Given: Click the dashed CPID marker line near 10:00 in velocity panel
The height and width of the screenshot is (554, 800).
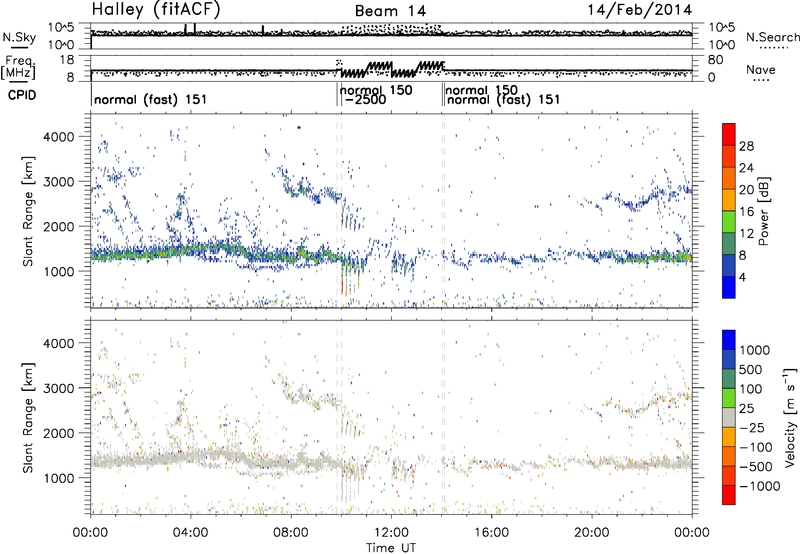Looking at the screenshot, I should (x=339, y=417).
